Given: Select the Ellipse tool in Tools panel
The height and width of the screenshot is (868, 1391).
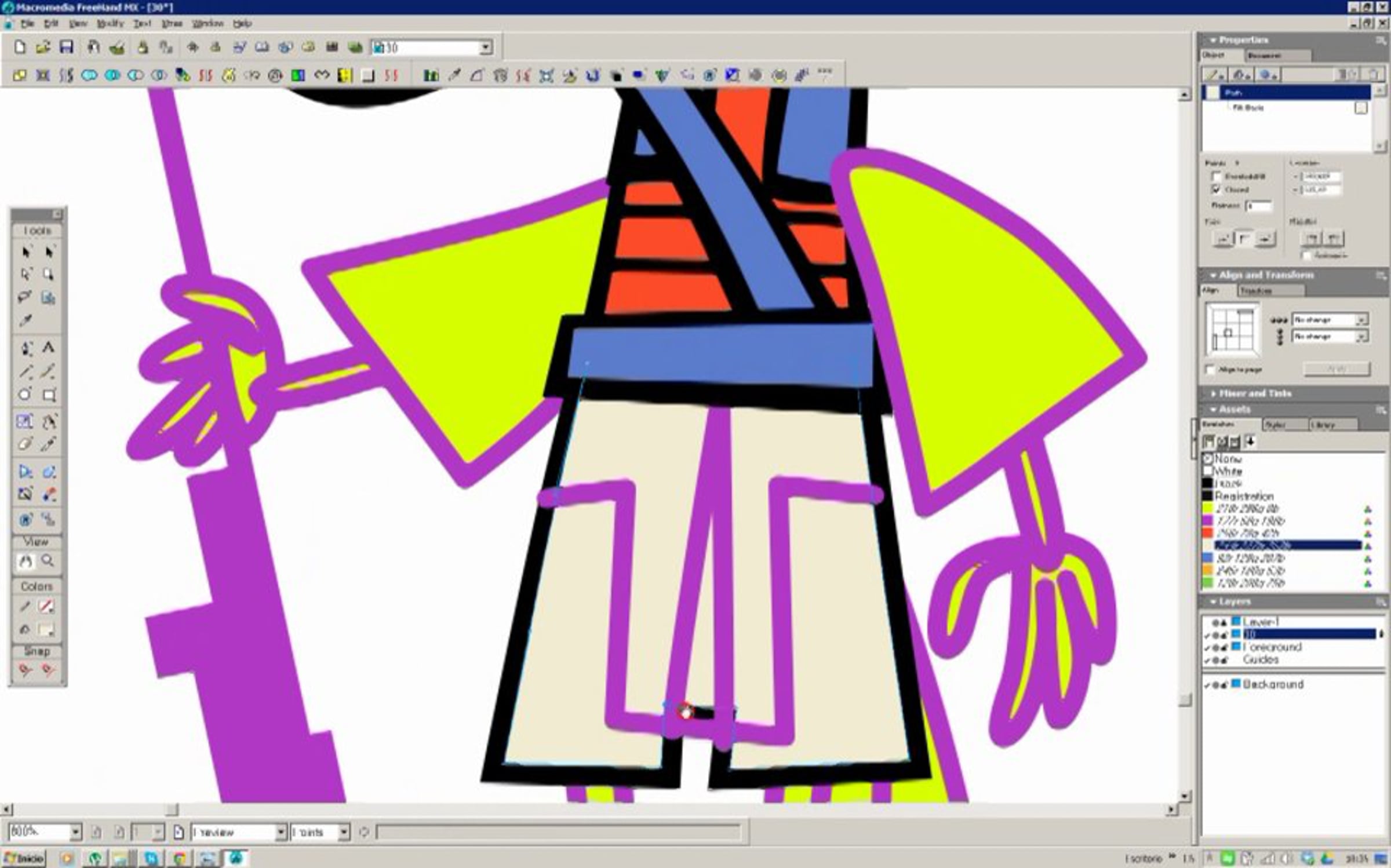Looking at the screenshot, I should pos(25,395).
